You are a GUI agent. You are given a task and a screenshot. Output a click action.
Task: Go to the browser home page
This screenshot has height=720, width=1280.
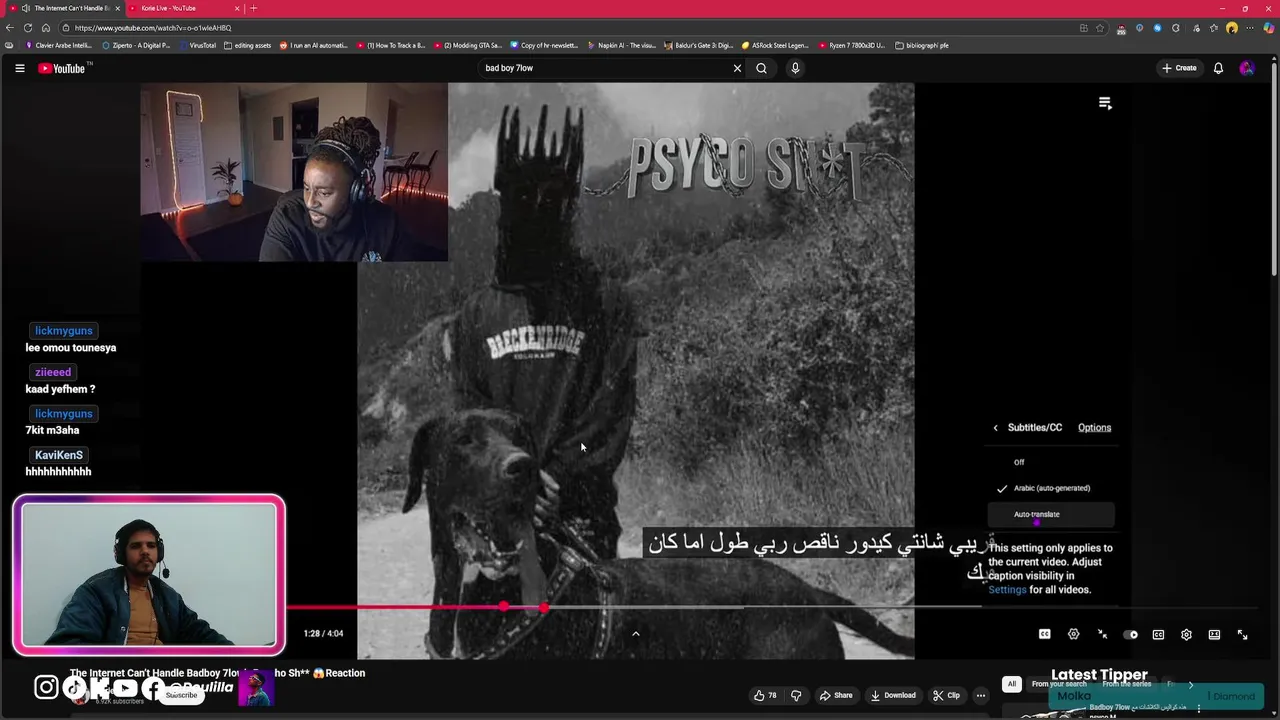pos(46,28)
